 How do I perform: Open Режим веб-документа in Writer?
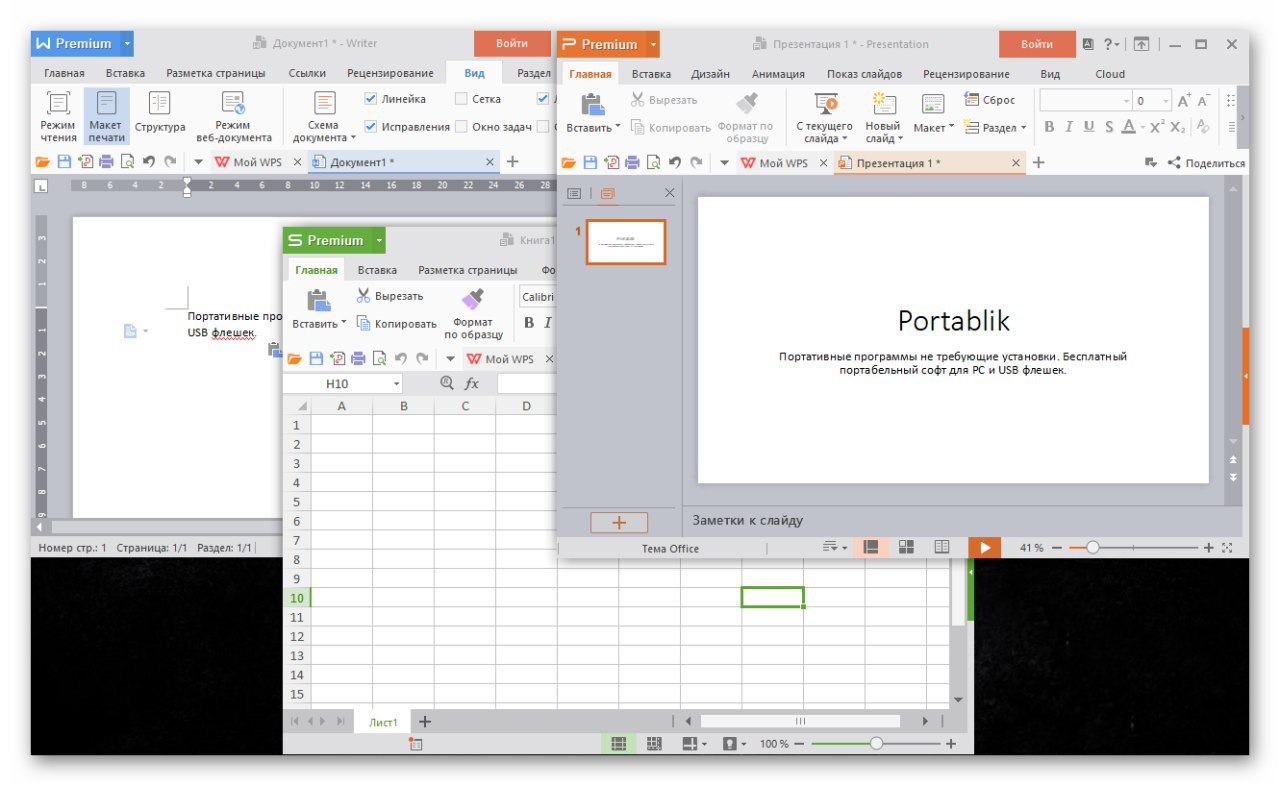point(233,115)
